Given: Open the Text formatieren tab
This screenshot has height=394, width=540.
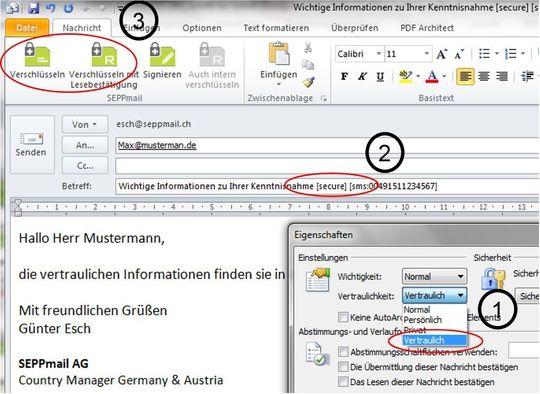Looking at the screenshot, I should click(x=276, y=28).
